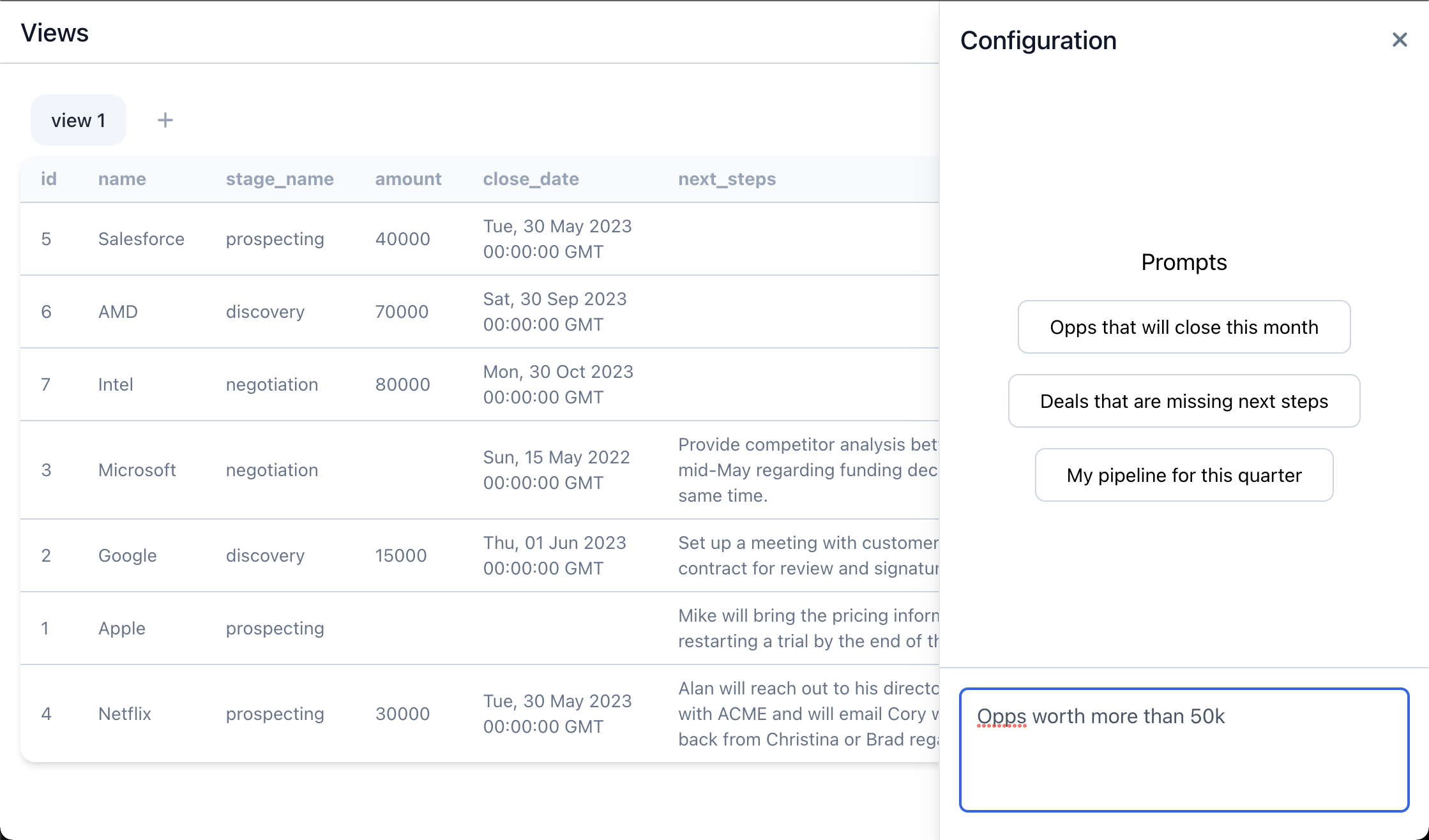Click the amount column header
Image resolution: width=1429 pixels, height=840 pixels.
click(x=408, y=179)
